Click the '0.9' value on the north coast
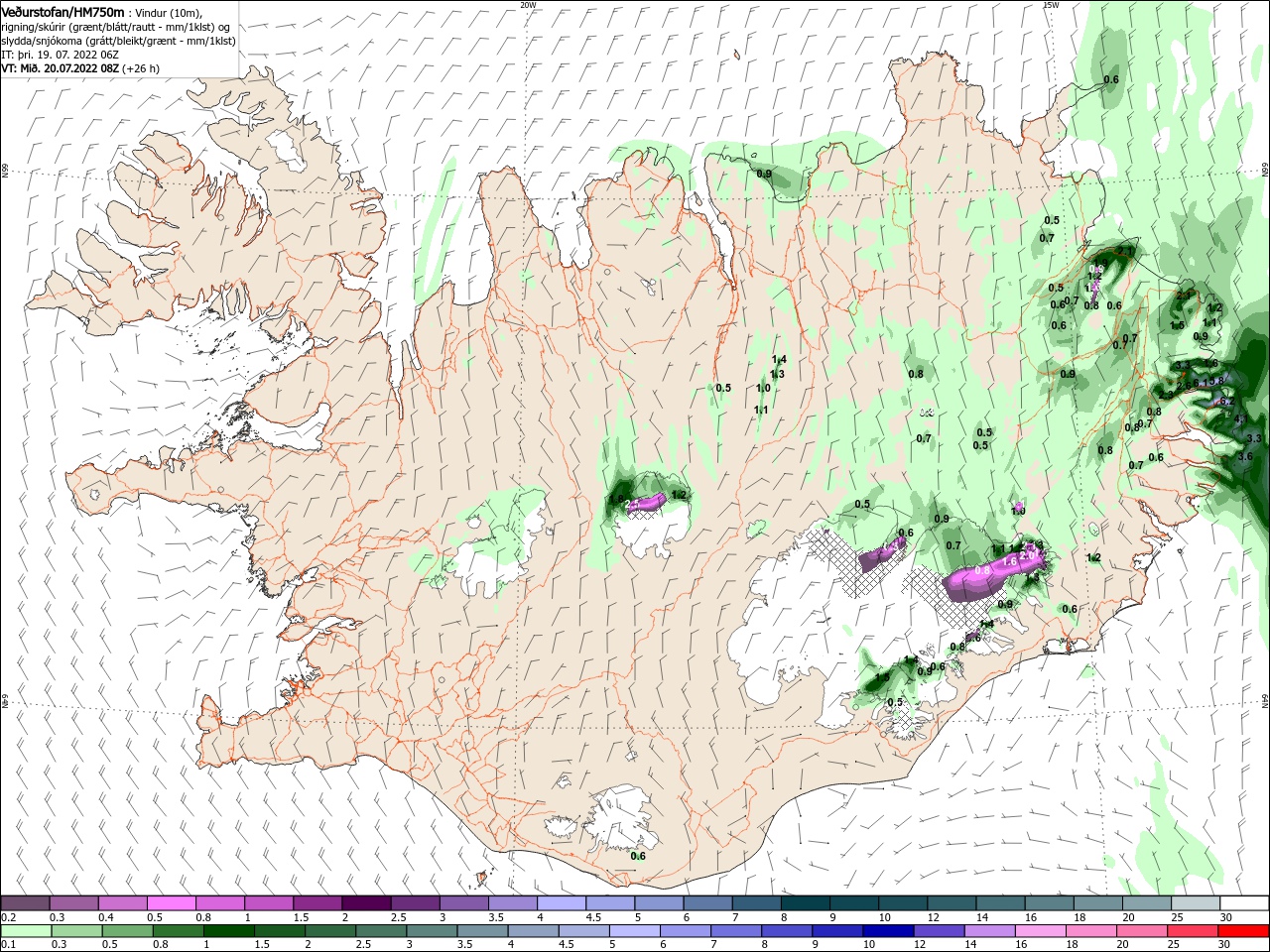Viewport: 1270px width, 952px height. pyautogui.click(x=764, y=174)
